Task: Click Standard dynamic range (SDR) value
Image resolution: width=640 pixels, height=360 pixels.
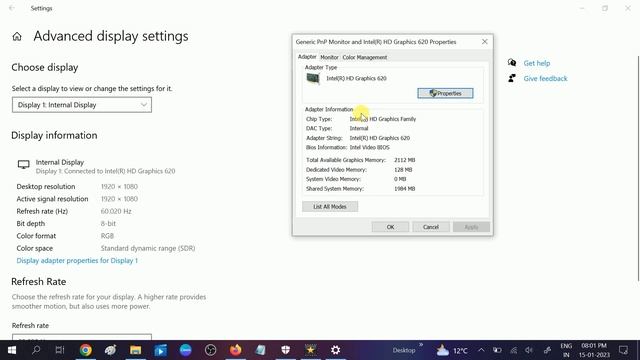Action: (x=148, y=248)
